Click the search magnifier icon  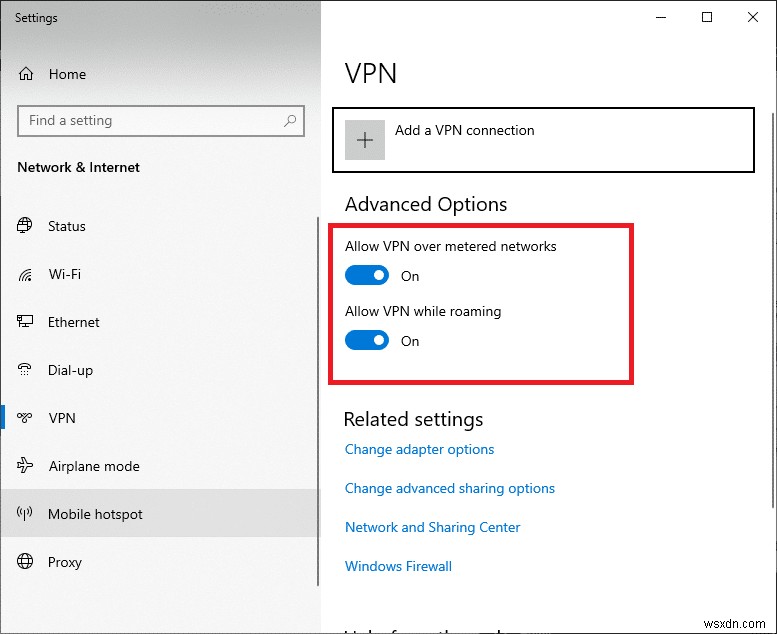290,121
